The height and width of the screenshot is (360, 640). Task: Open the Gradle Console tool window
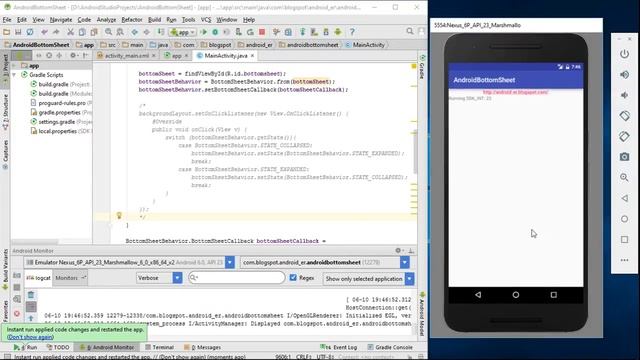click(390, 347)
